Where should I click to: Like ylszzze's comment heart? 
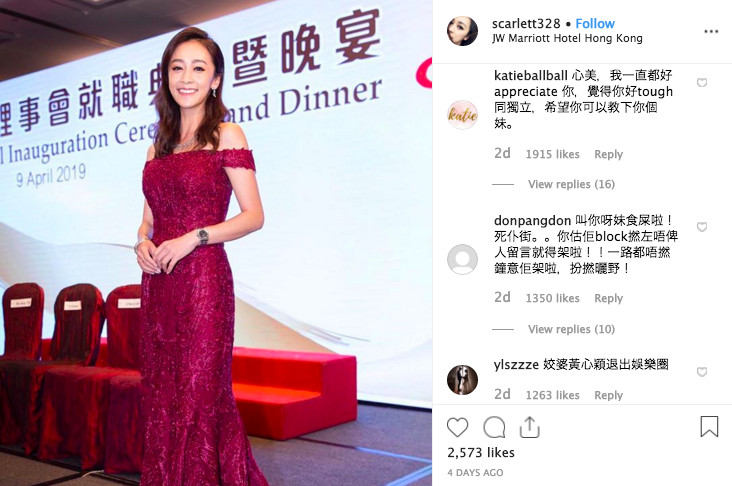point(702,372)
